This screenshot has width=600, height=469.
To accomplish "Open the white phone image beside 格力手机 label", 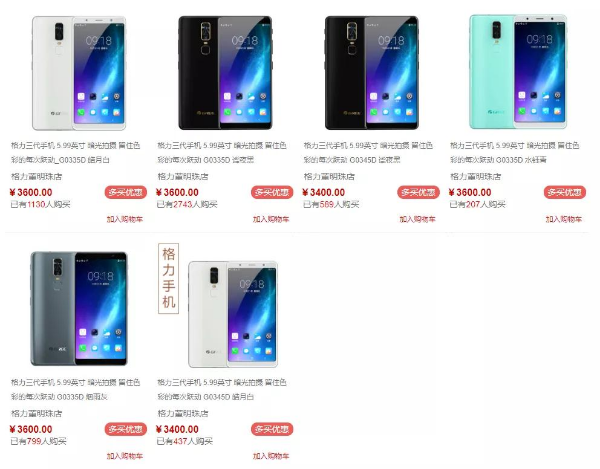I will 233,314.
